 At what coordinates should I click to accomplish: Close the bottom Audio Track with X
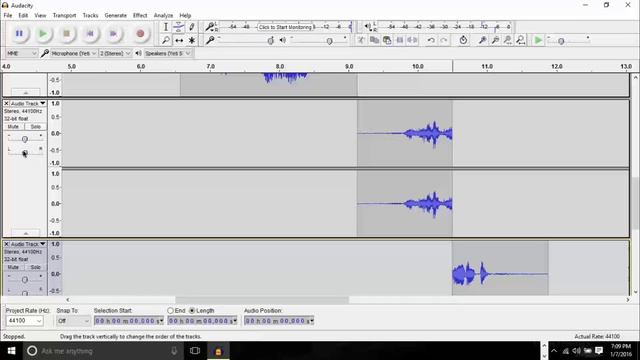point(6,244)
